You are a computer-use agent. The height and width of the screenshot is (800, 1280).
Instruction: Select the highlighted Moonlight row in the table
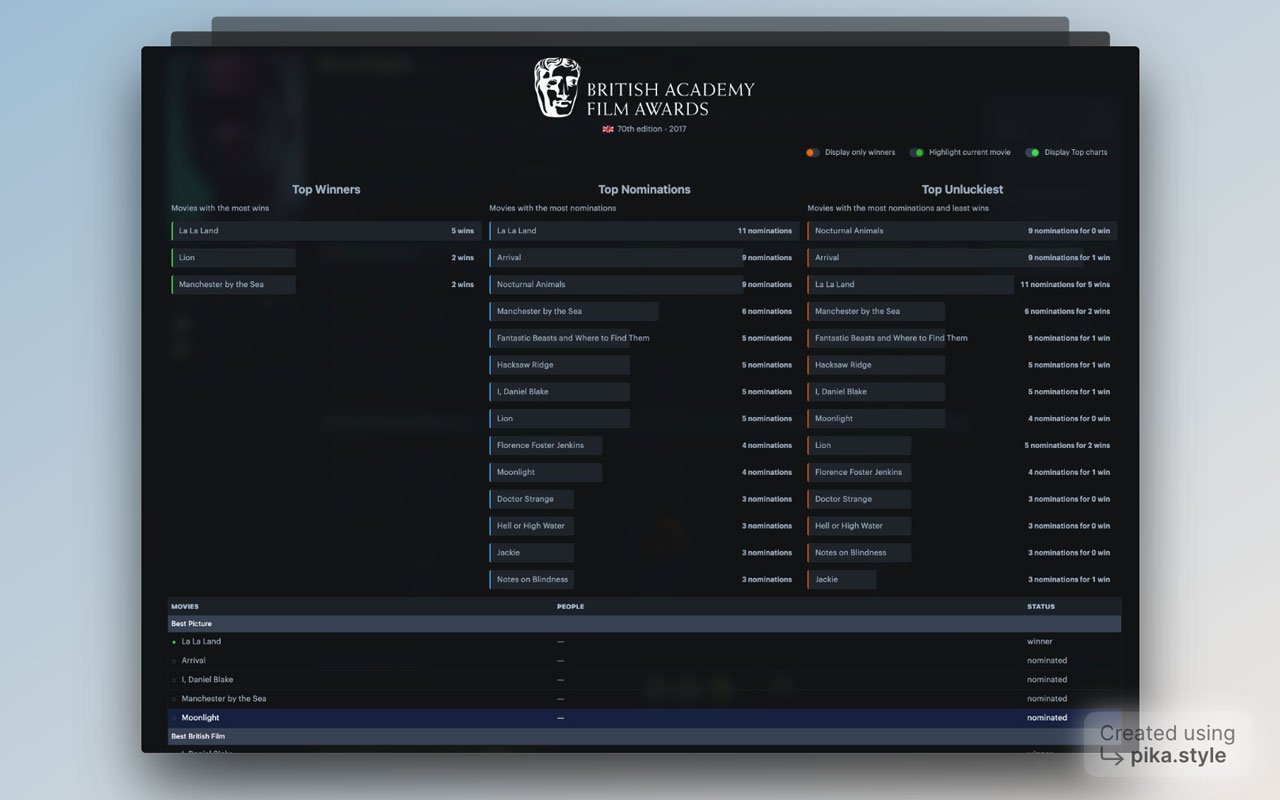[x=200, y=717]
